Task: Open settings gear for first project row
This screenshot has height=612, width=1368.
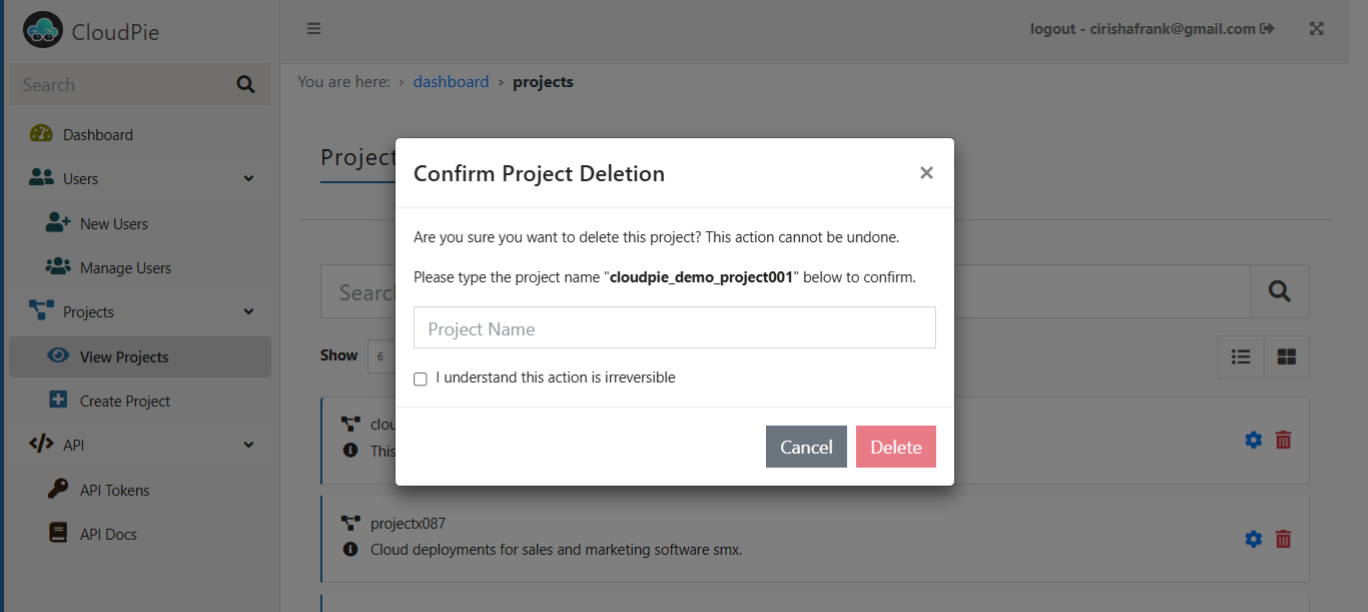Action: click(x=1253, y=440)
